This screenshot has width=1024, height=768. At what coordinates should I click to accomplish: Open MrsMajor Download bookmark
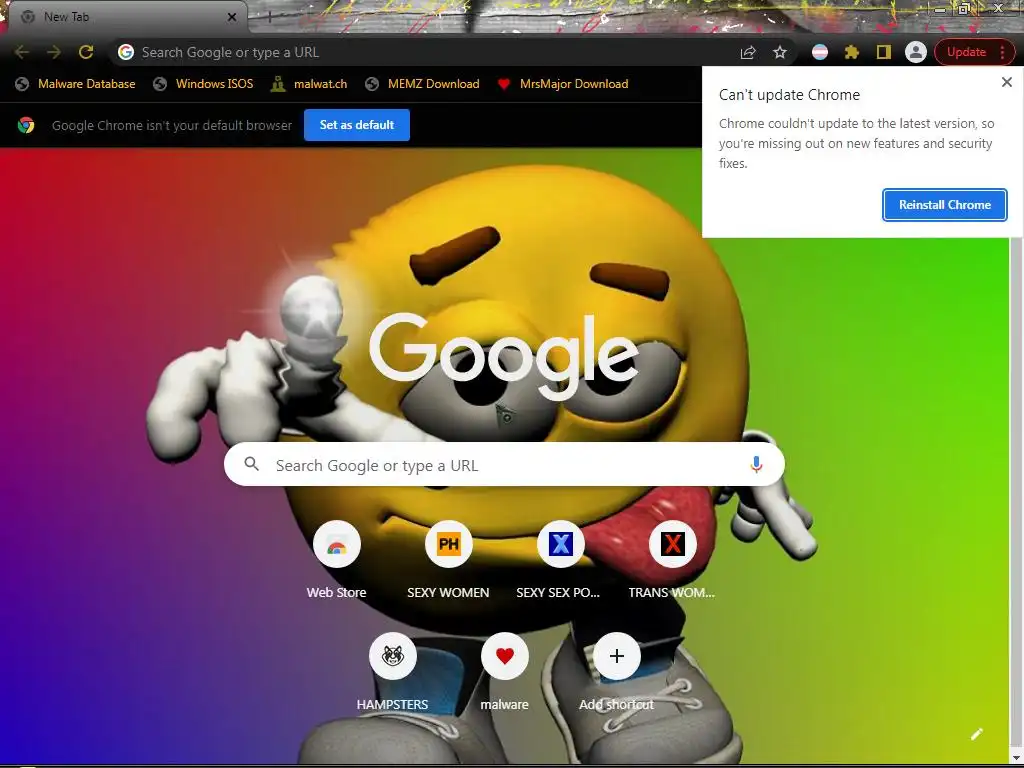(563, 84)
